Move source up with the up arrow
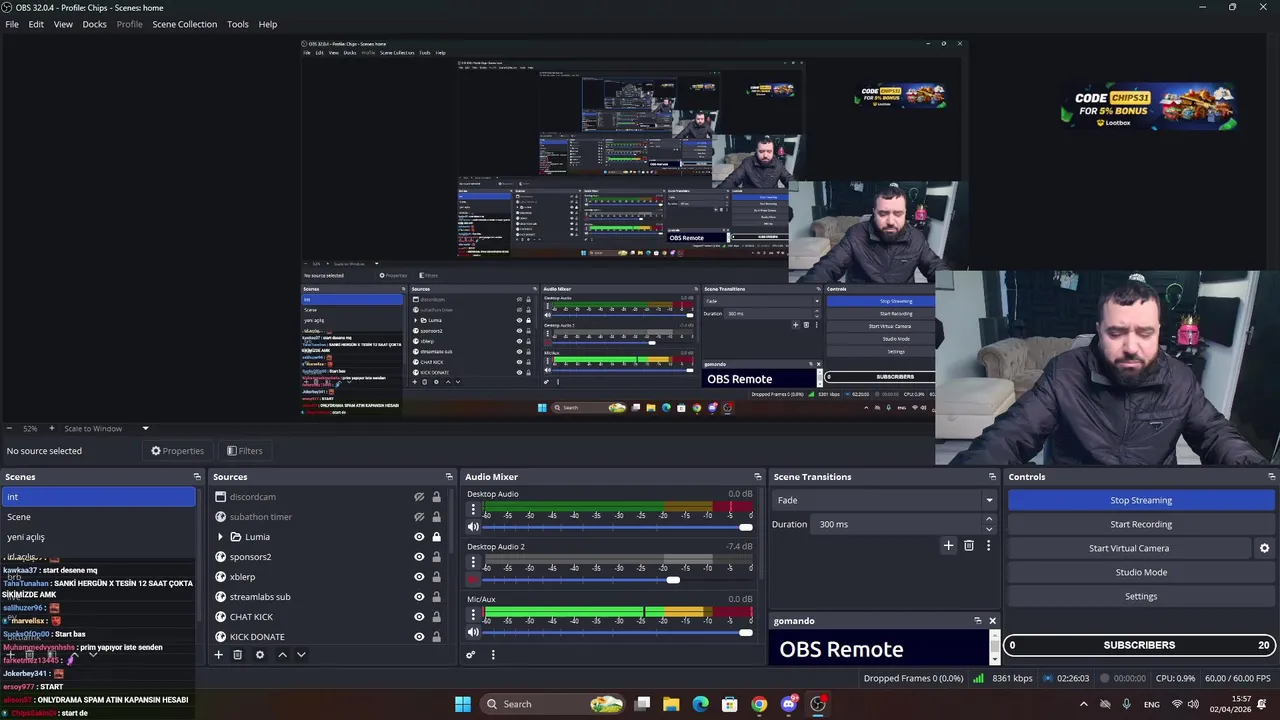Viewport: 1280px width, 720px height. tap(282, 655)
